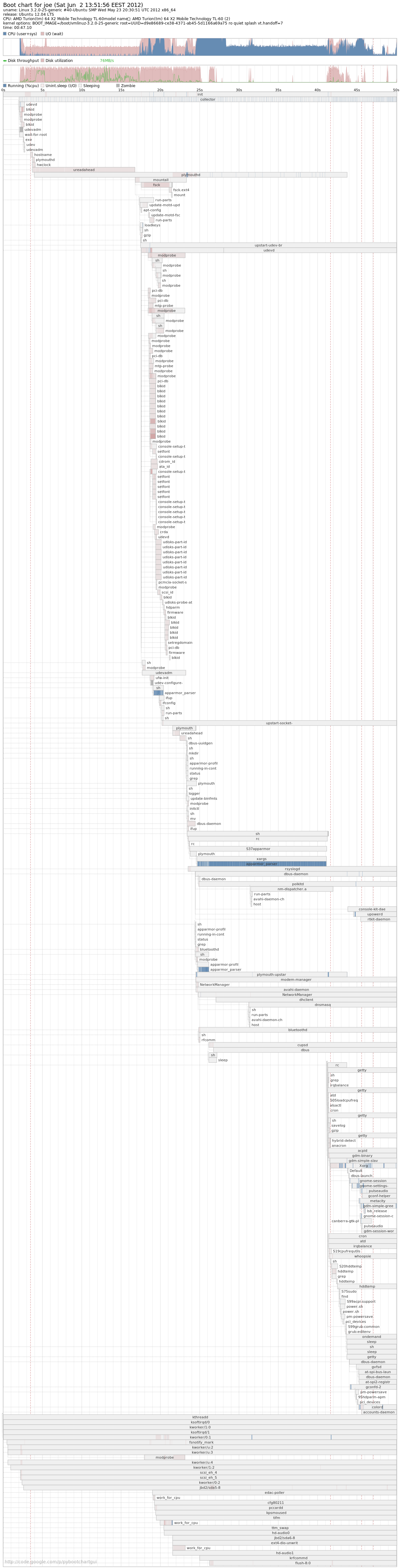Select the crda process label
This screenshot has height=1568, width=400.
tap(164, 532)
